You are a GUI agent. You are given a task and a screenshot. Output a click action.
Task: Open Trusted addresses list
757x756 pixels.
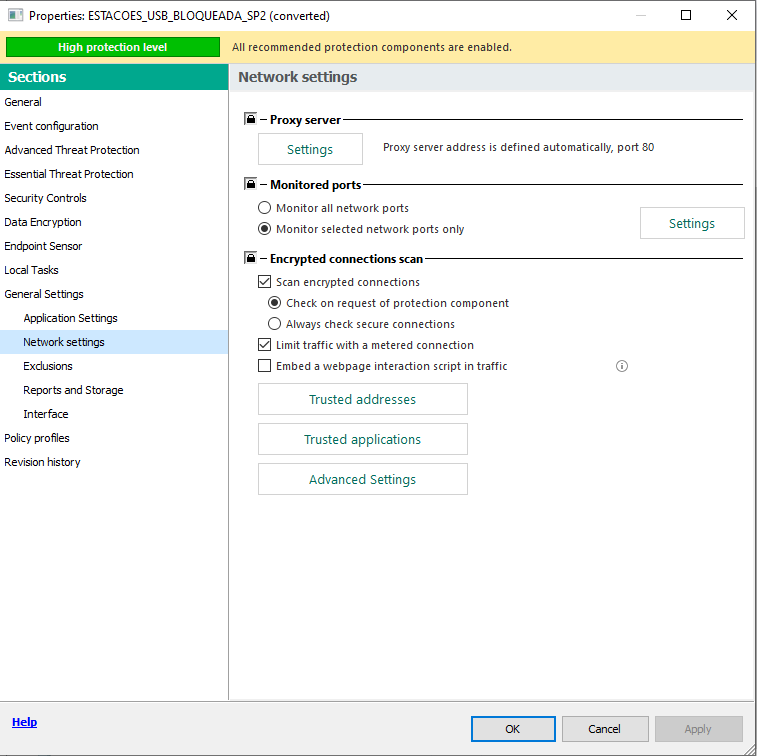[362, 399]
